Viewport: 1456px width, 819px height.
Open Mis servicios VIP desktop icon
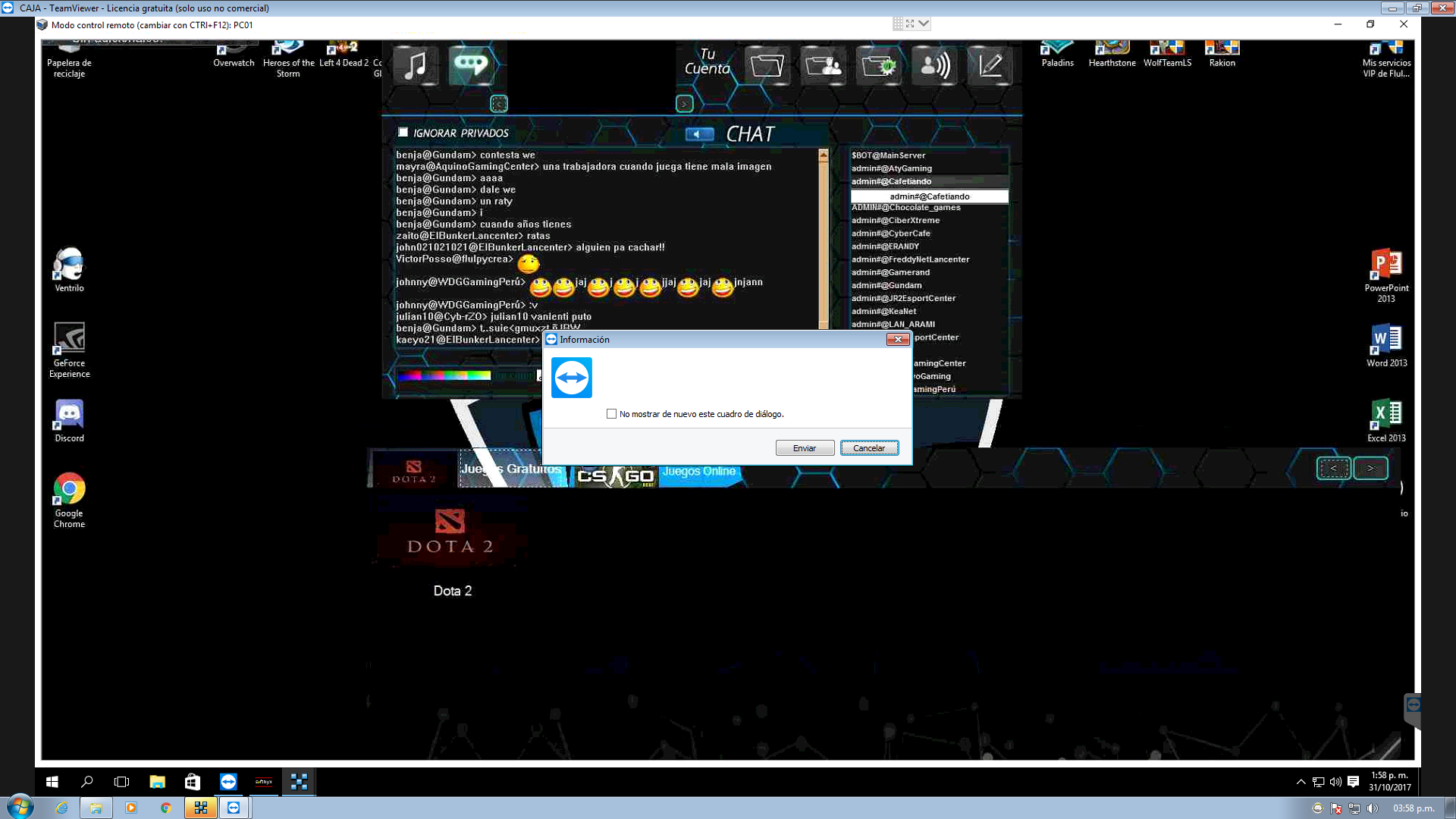click(1386, 59)
